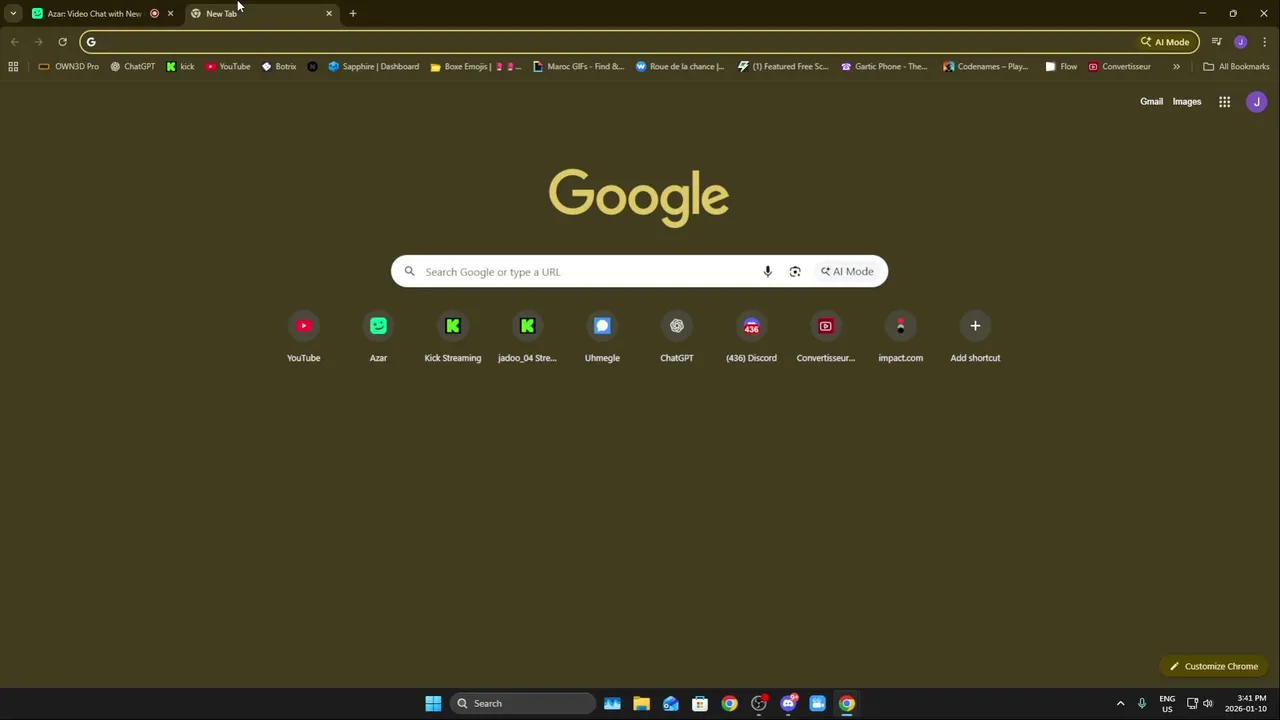
Task: Open Discord from the taskbar
Action: [788, 703]
